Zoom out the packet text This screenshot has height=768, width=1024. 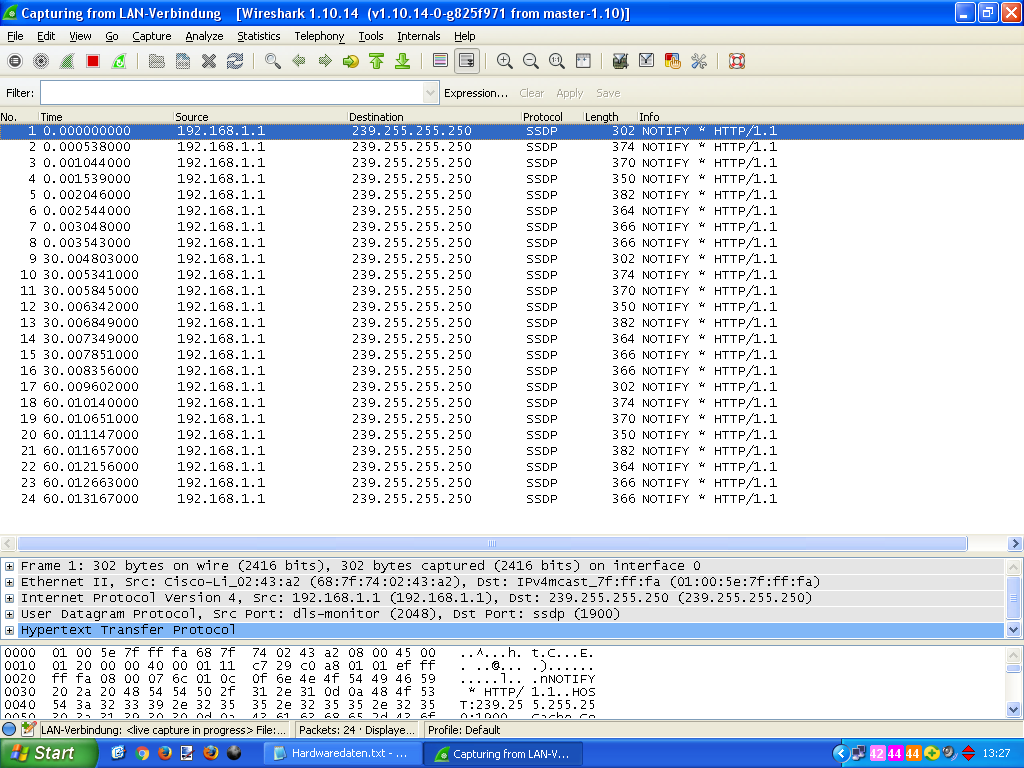(530, 61)
